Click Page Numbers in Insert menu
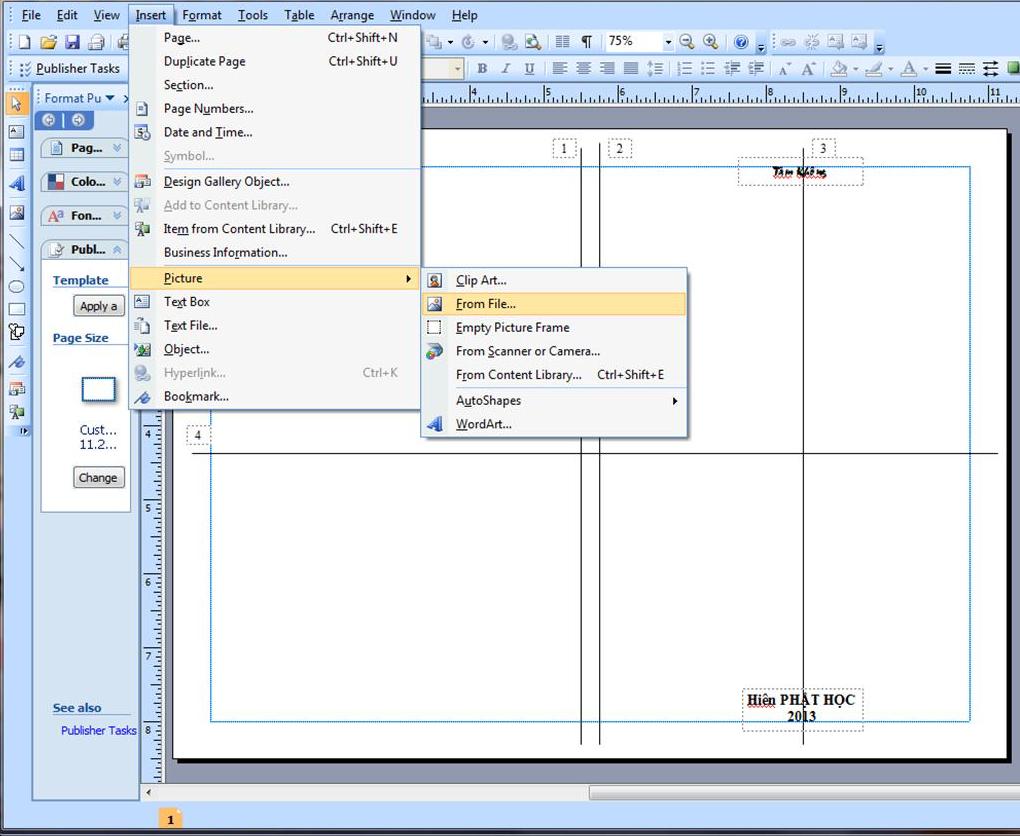The height and width of the screenshot is (836, 1020). 275,109
